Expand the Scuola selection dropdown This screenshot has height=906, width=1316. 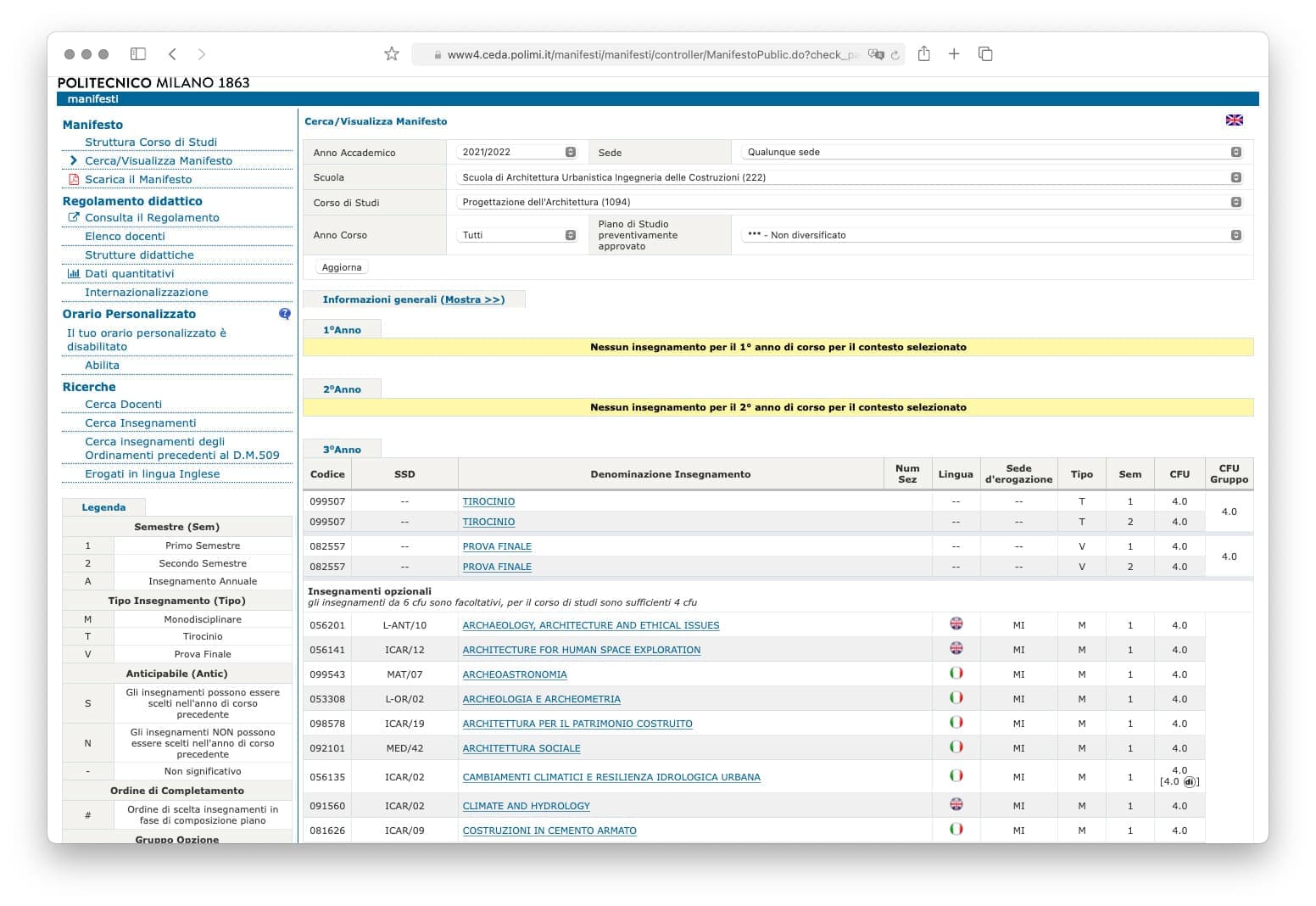pyautogui.click(x=850, y=177)
